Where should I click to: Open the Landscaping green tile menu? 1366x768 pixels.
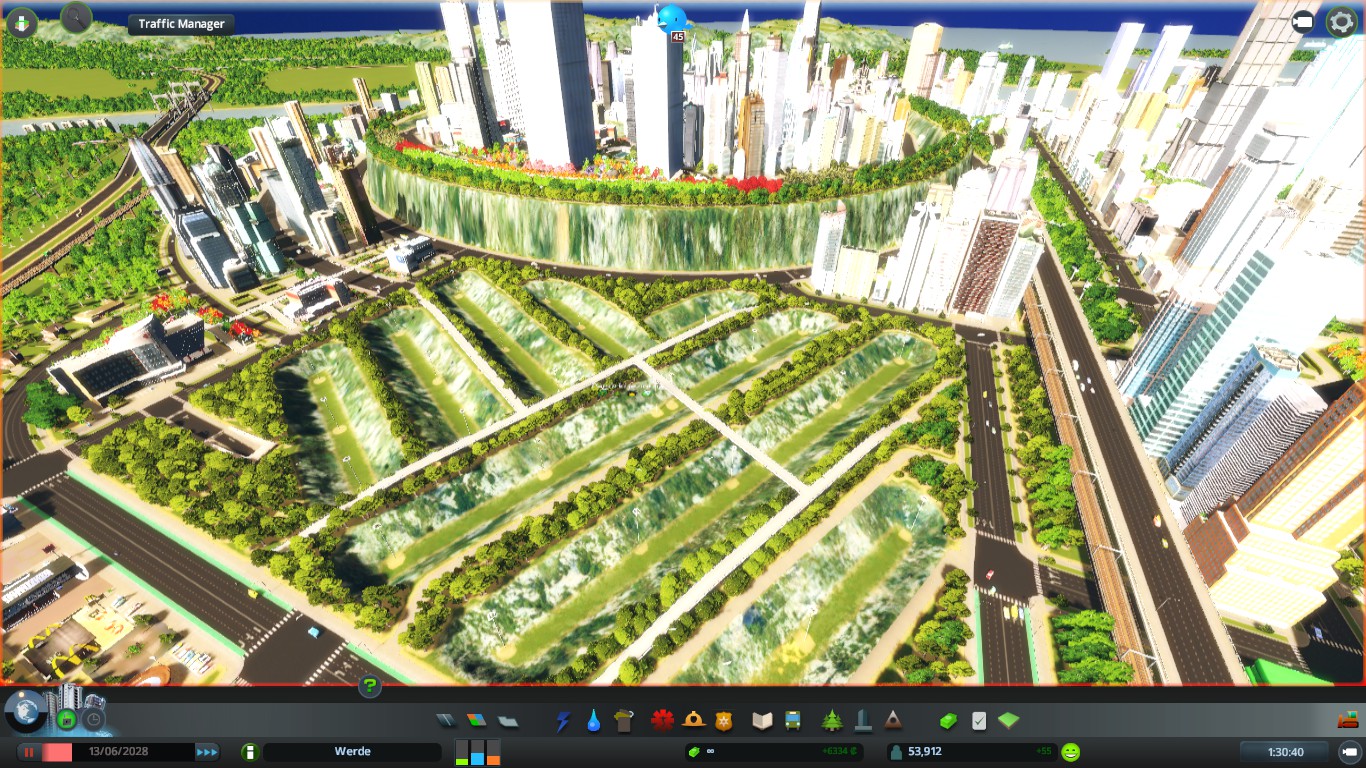pos(1009,720)
